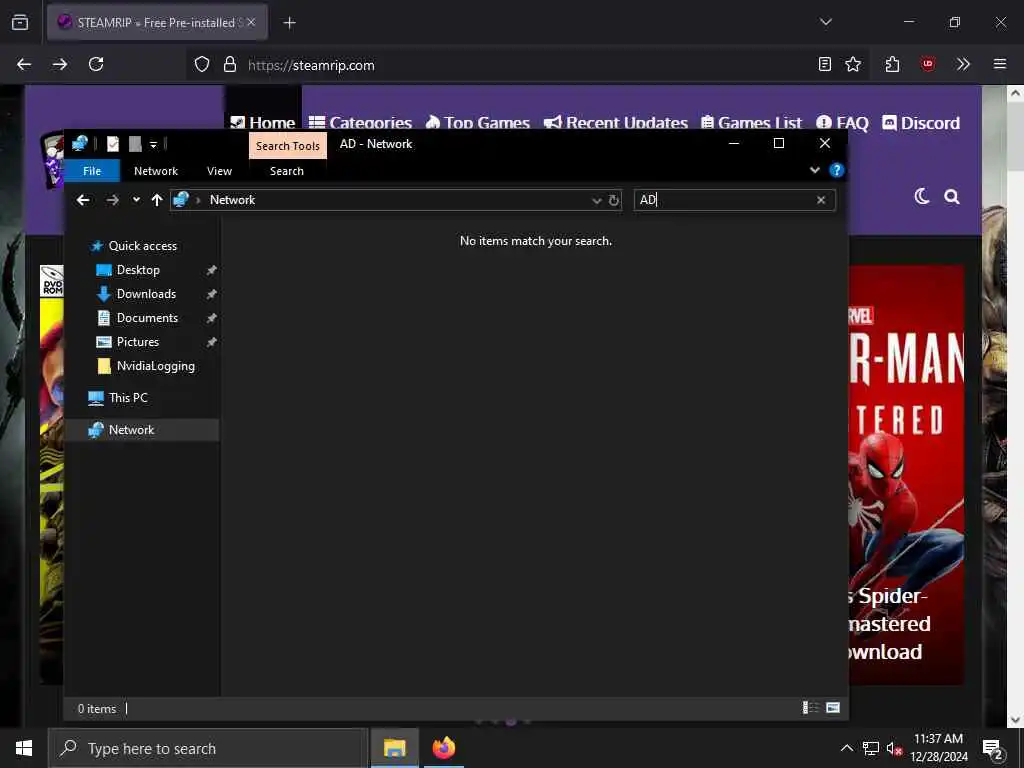Toggle steamrip dark mode moon icon
1024x768 pixels.
921,196
